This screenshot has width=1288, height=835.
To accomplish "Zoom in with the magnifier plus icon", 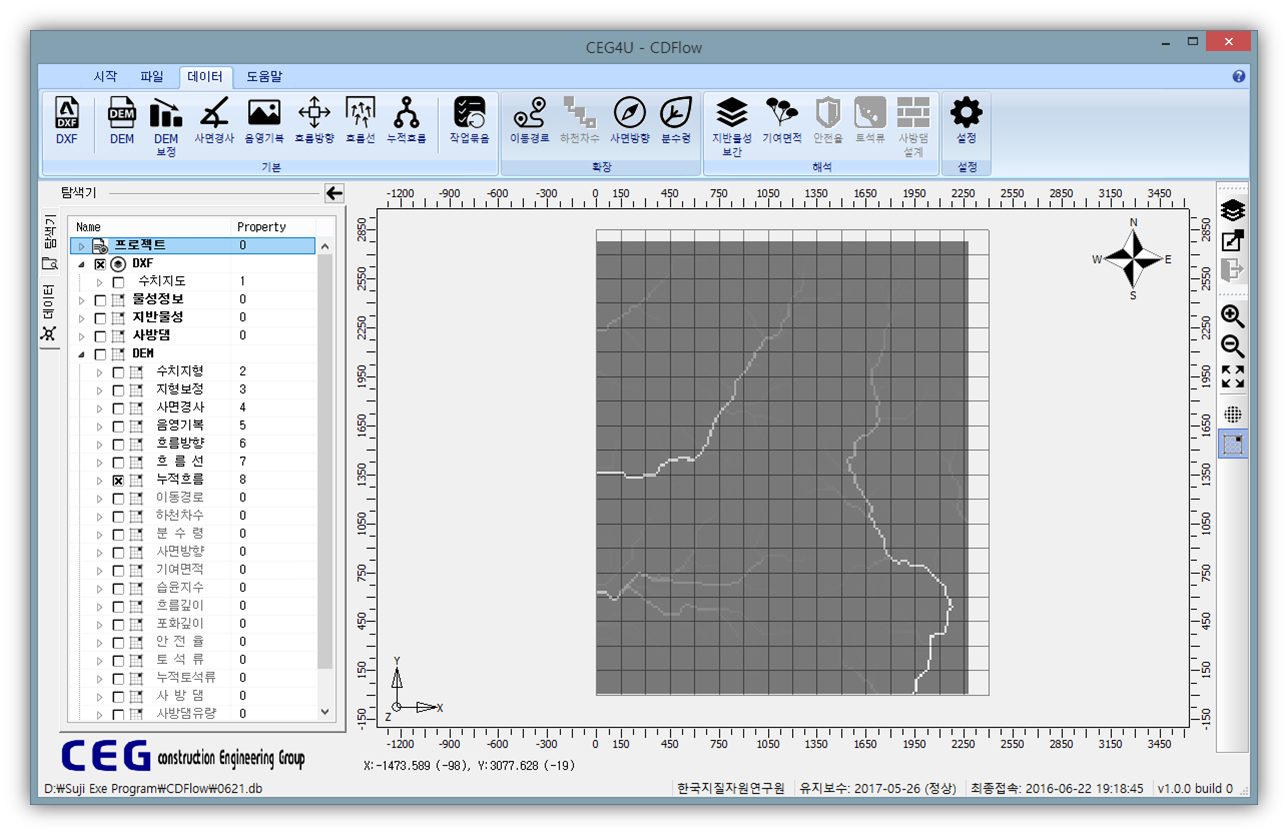I will (x=1233, y=317).
